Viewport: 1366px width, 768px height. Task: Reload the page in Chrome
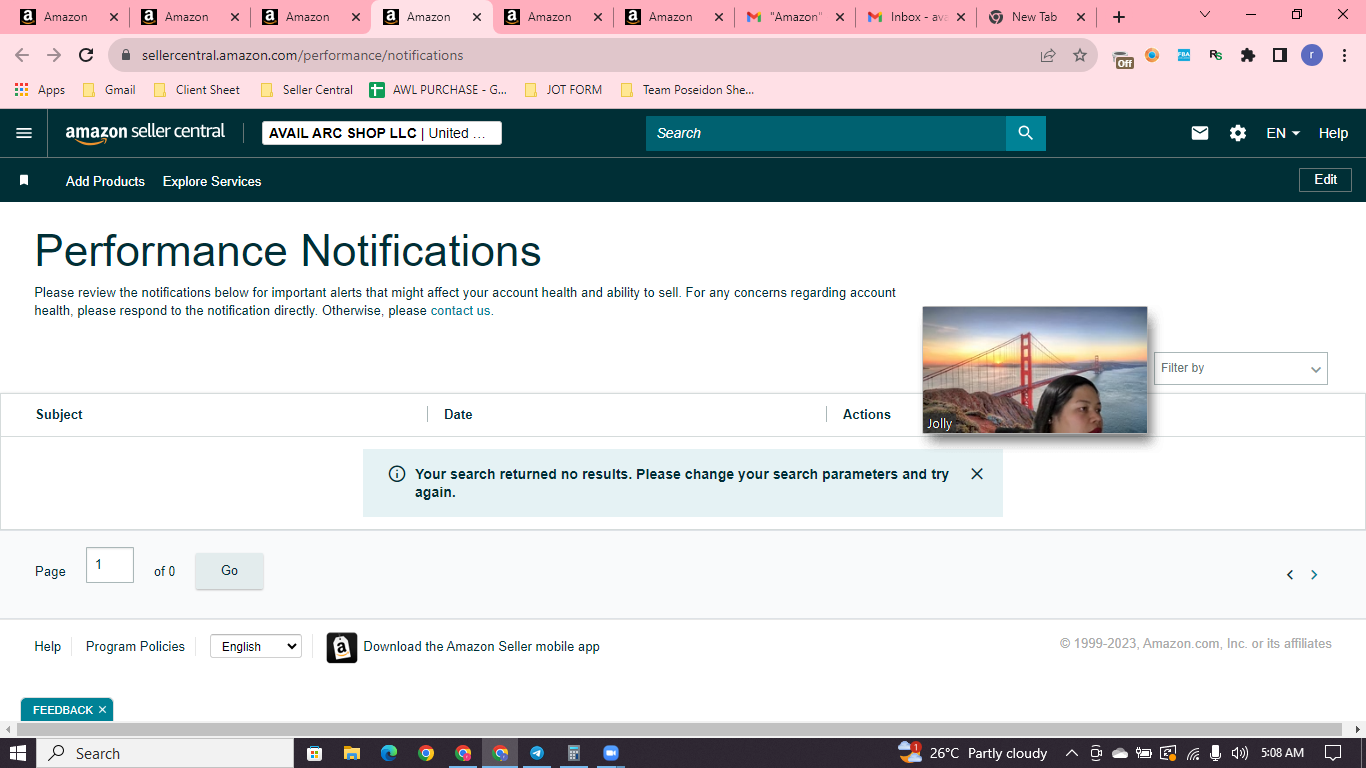tap(86, 55)
